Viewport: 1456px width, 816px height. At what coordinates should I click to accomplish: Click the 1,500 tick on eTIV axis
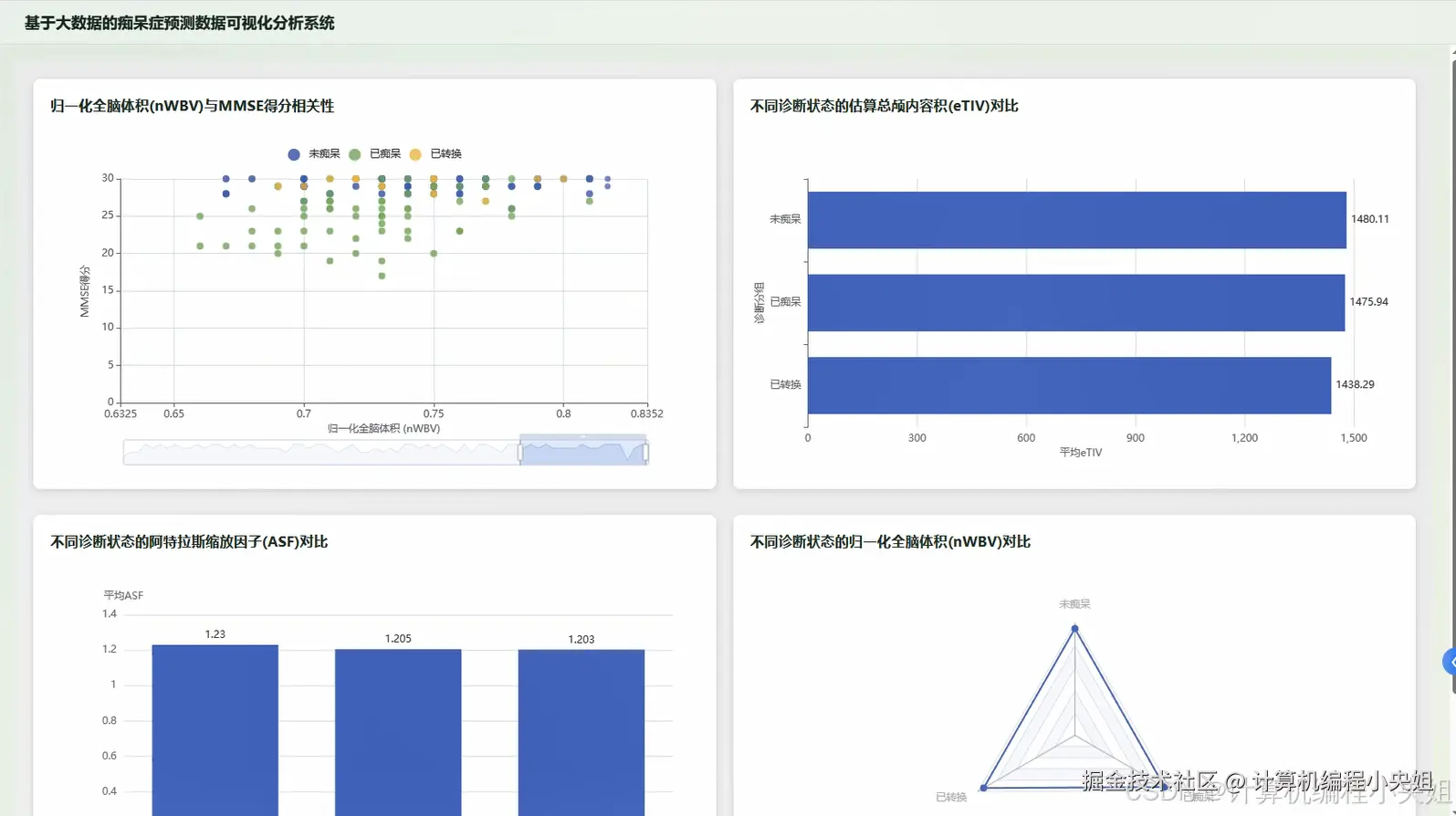[1354, 438]
